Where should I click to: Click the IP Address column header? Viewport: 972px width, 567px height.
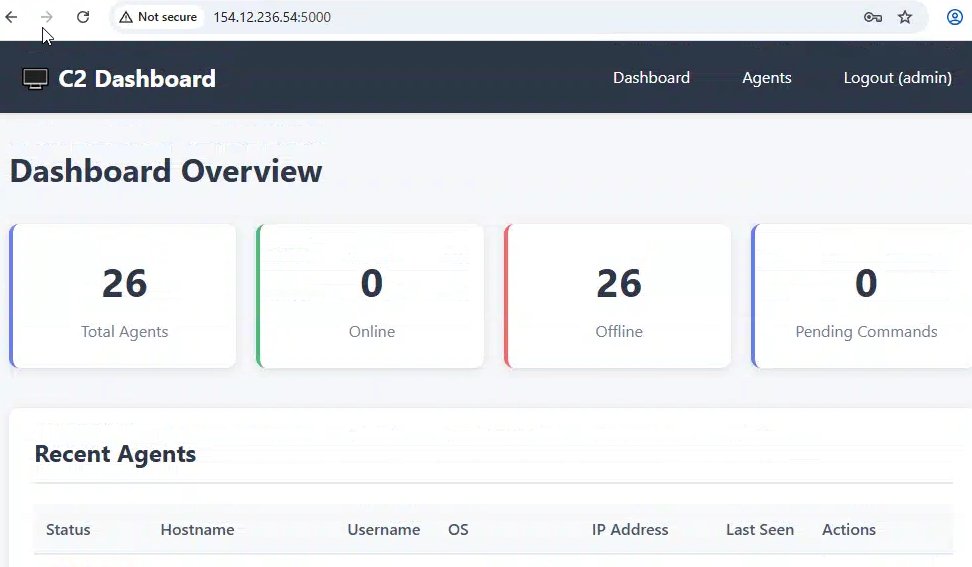pos(630,530)
